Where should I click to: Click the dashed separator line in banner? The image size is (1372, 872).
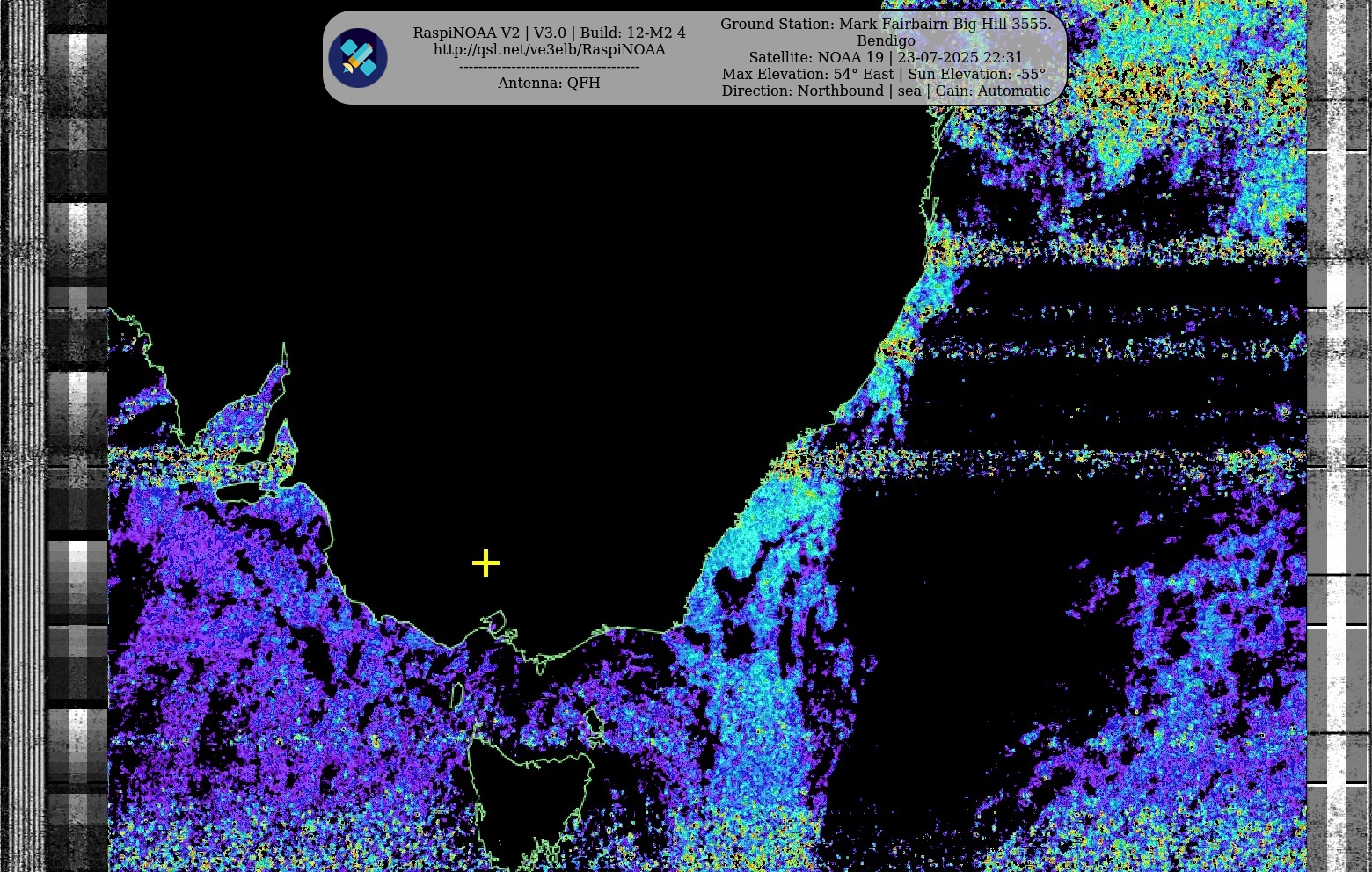(549, 67)
